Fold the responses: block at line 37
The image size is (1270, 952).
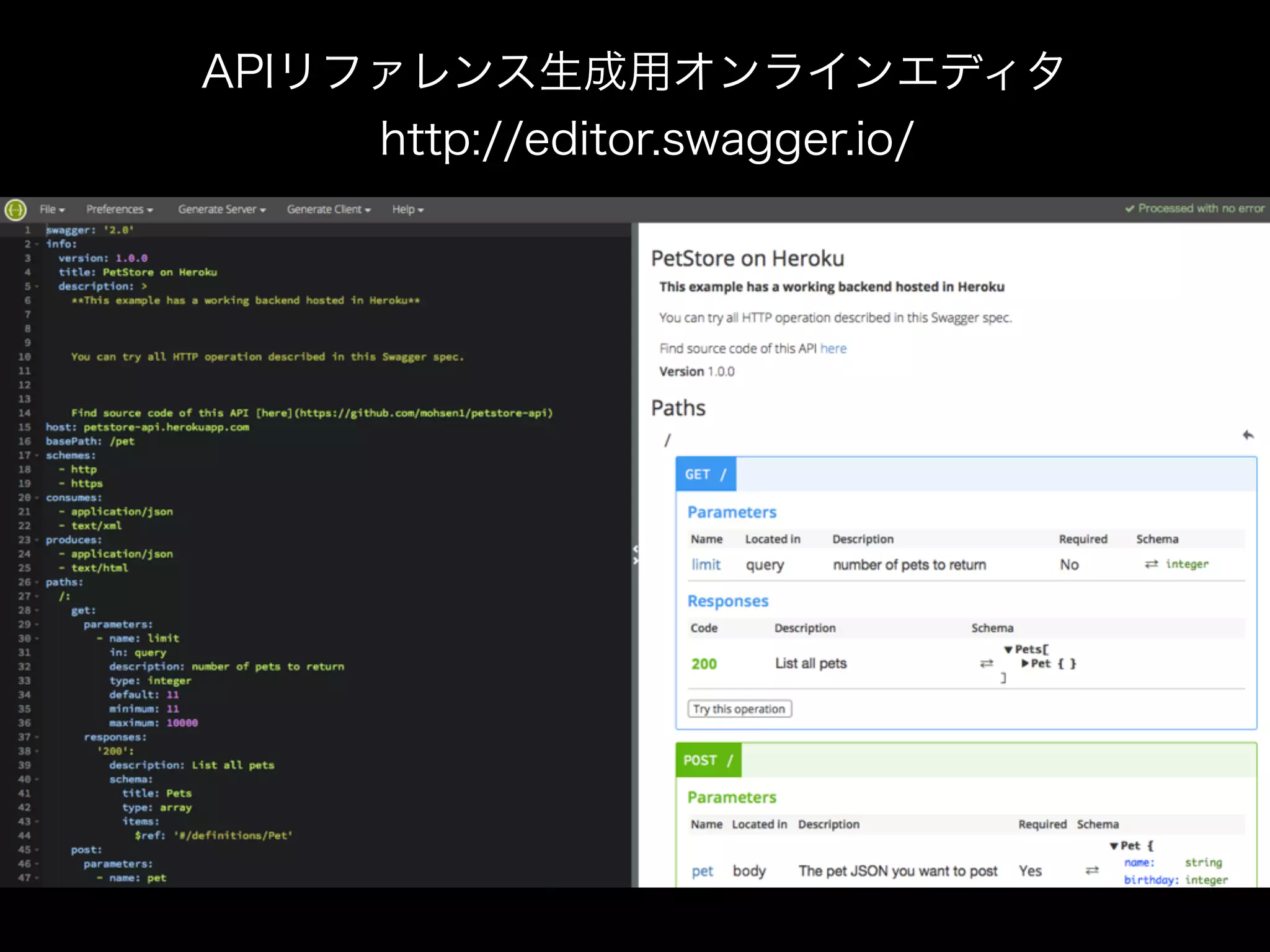coord(37,737)
